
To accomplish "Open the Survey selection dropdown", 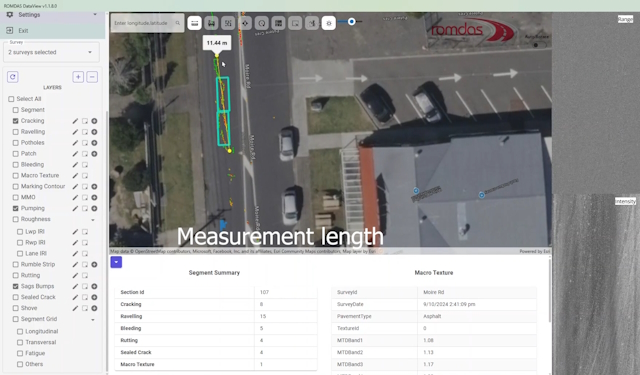I will pyautogui.click(x=51, y=52).
